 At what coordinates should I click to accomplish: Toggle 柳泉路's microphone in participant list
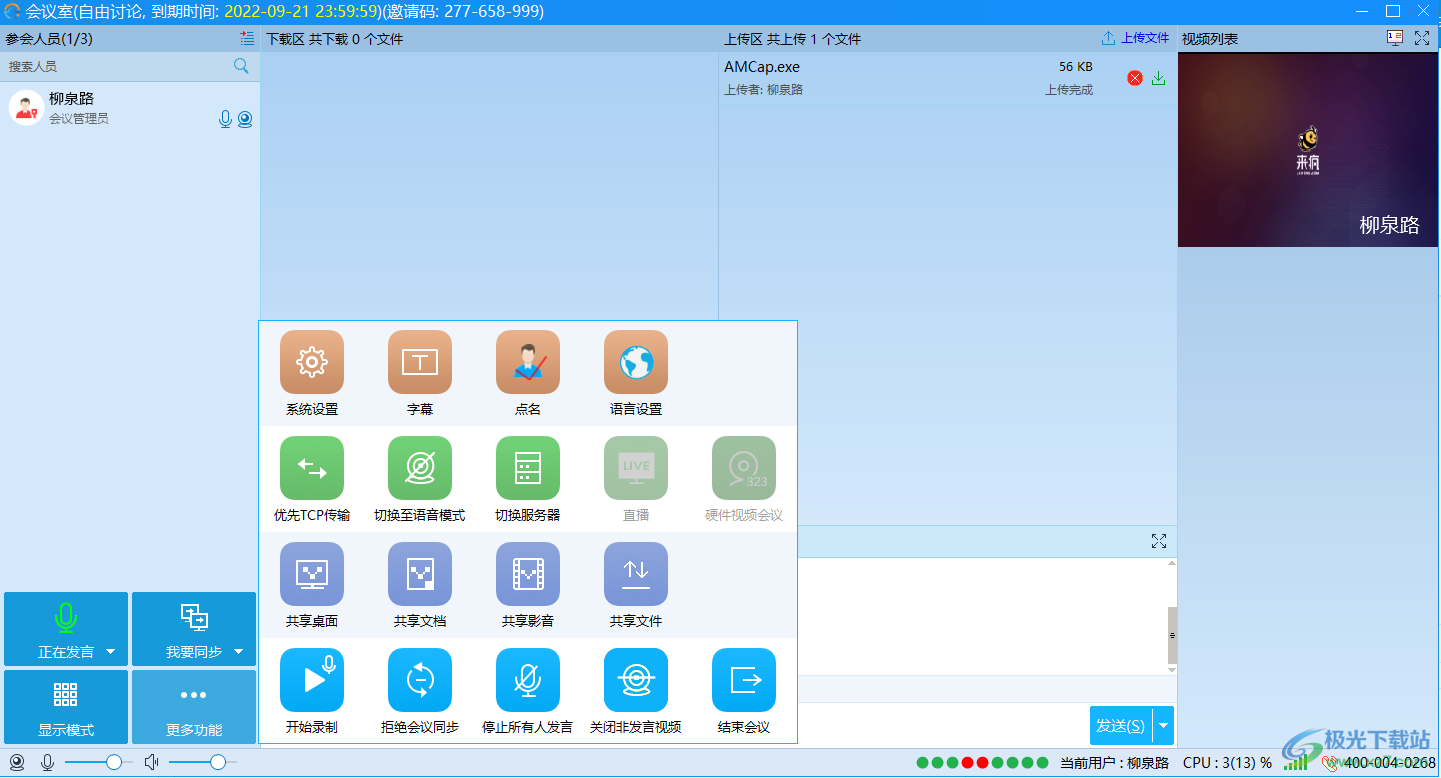(x=225, y=118)
